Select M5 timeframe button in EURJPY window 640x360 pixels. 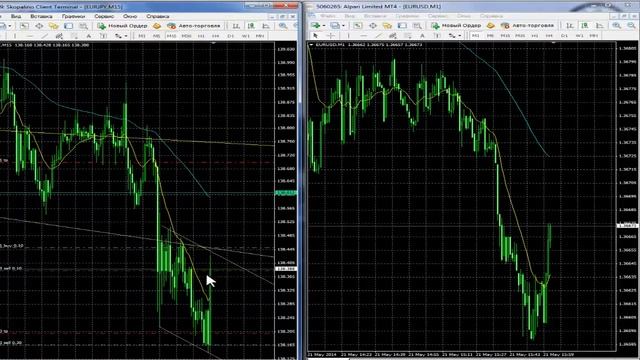pyautogui.click(x=156, y=36)
